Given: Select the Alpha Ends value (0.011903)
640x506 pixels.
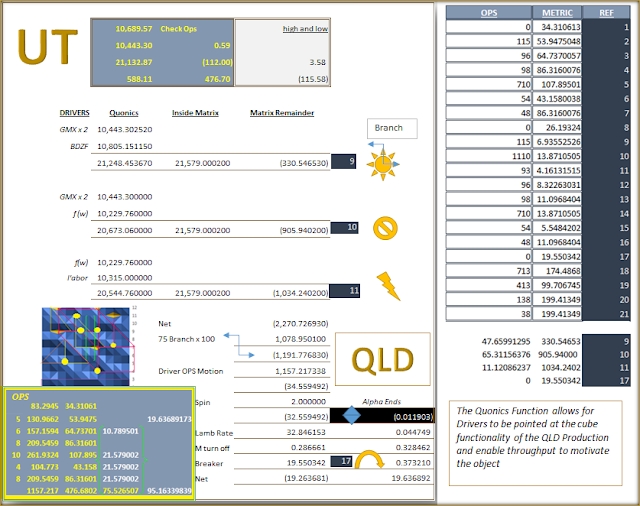Looking at the screenshot, I should [413, 417].
